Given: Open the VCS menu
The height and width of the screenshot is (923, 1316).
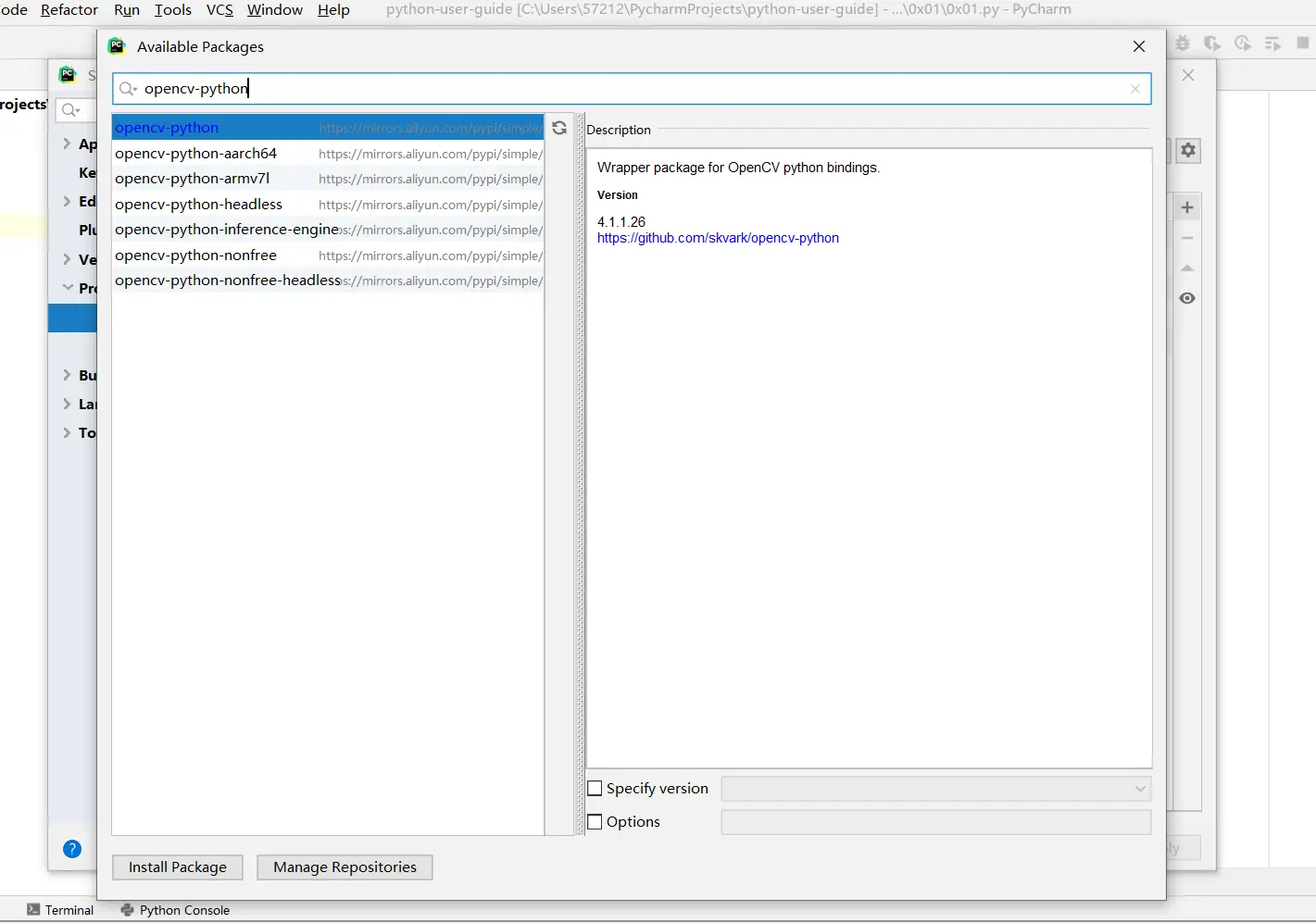Looking at the screenshot, I should point(219,10).
